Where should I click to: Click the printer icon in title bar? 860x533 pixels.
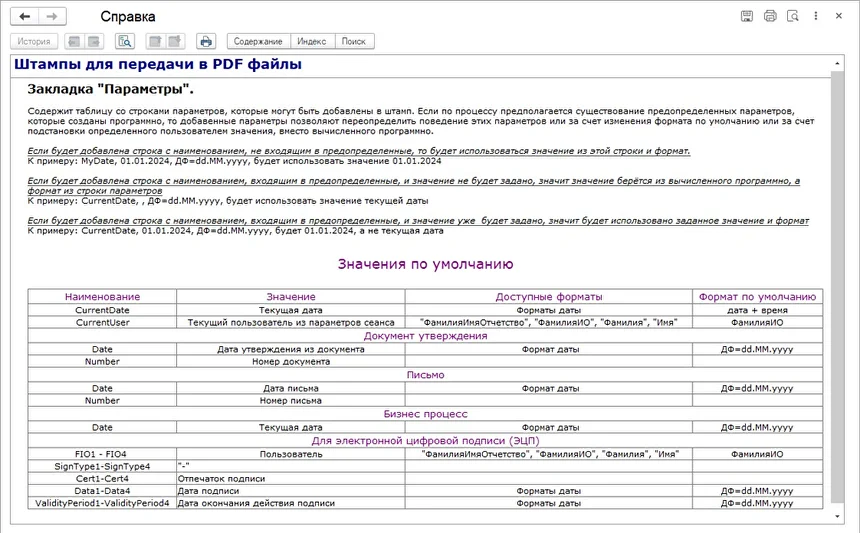[x=770, y=16]
